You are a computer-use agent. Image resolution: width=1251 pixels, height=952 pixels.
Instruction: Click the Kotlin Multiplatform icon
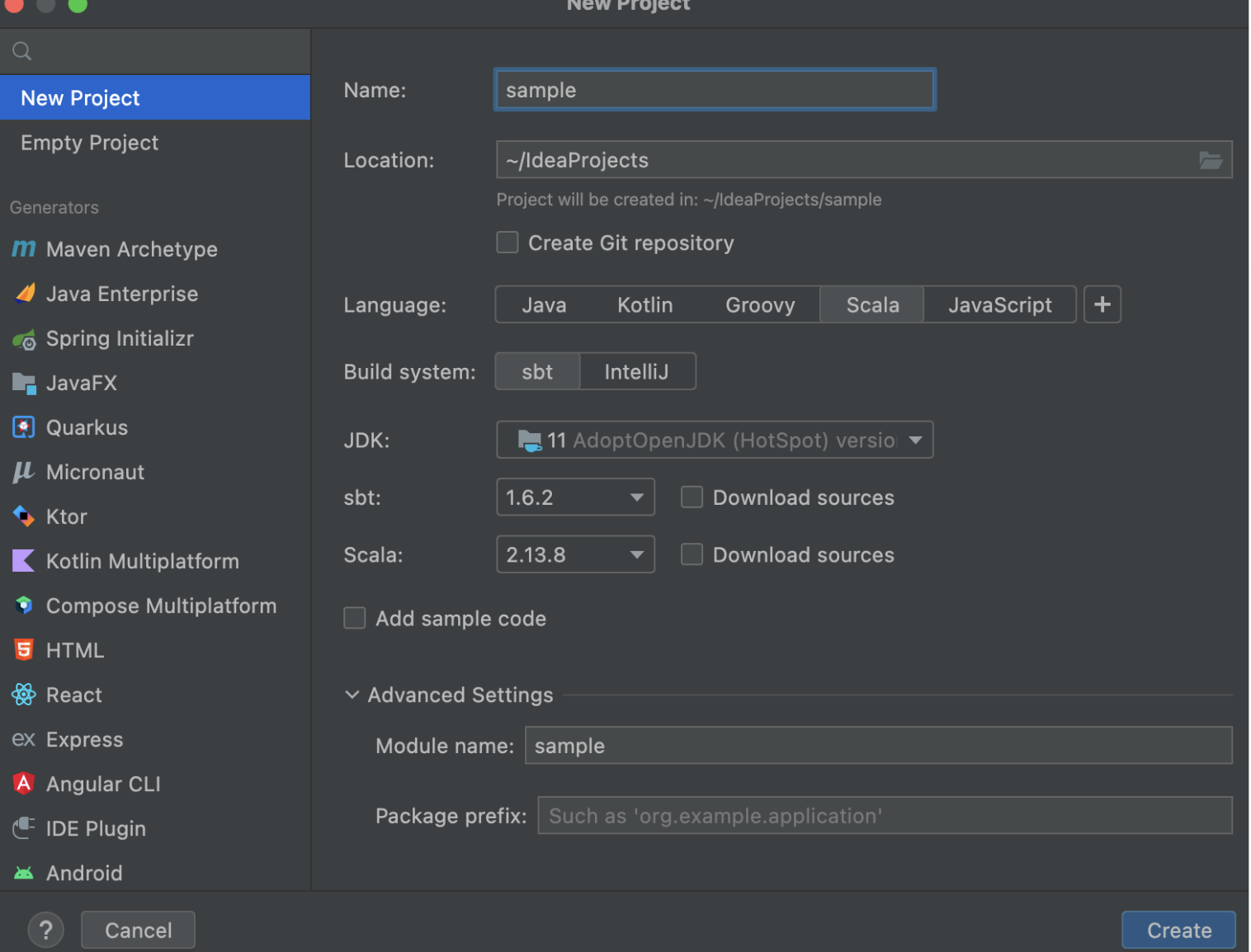tap(24, 561)
